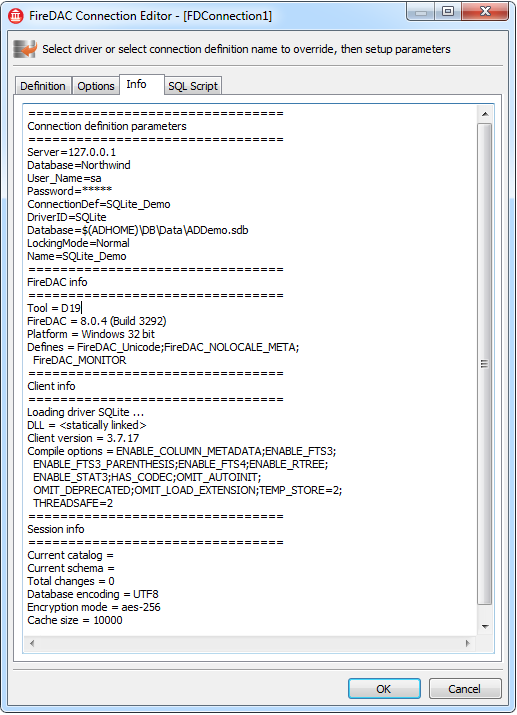
Task: Click the horizontal scrollbar right arrow
Action: click(468, 643)
